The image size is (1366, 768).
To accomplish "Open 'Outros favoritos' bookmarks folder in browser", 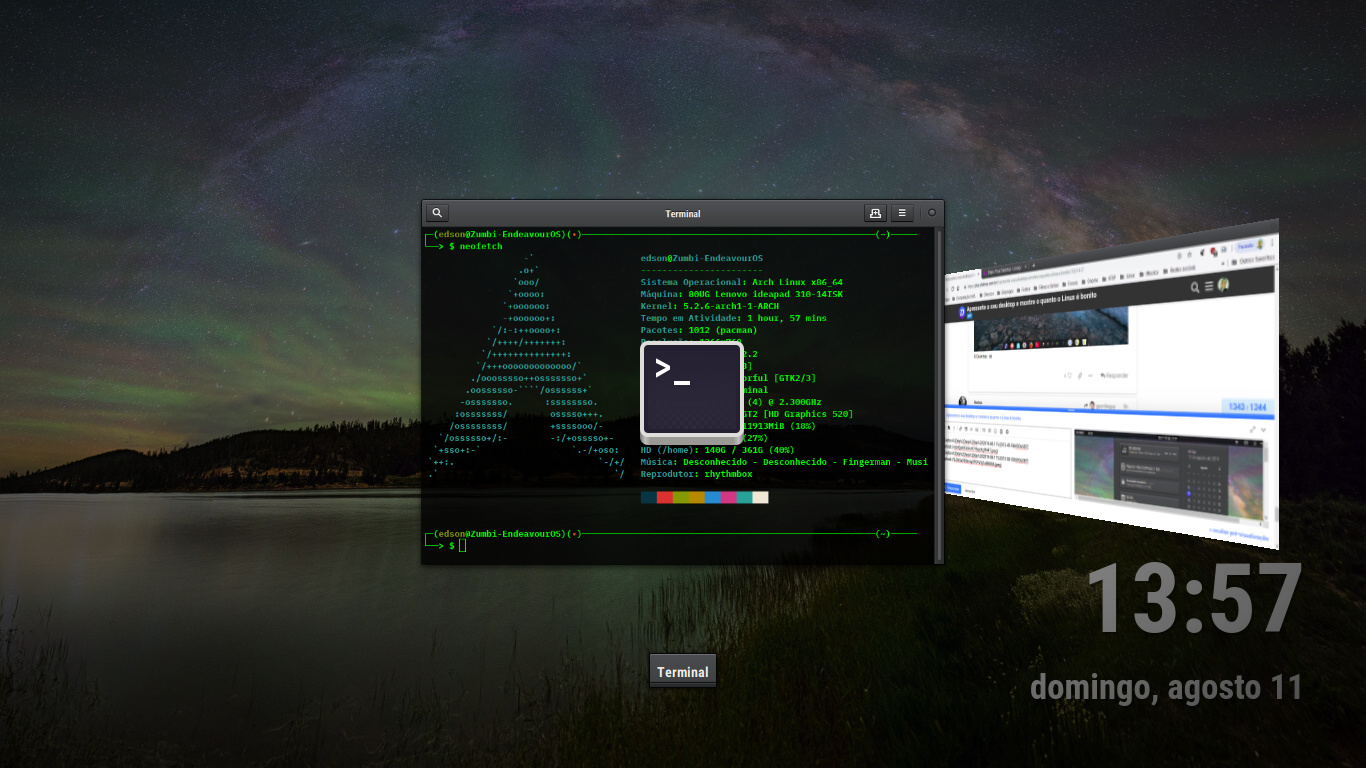I will [x=1254, y=261].
